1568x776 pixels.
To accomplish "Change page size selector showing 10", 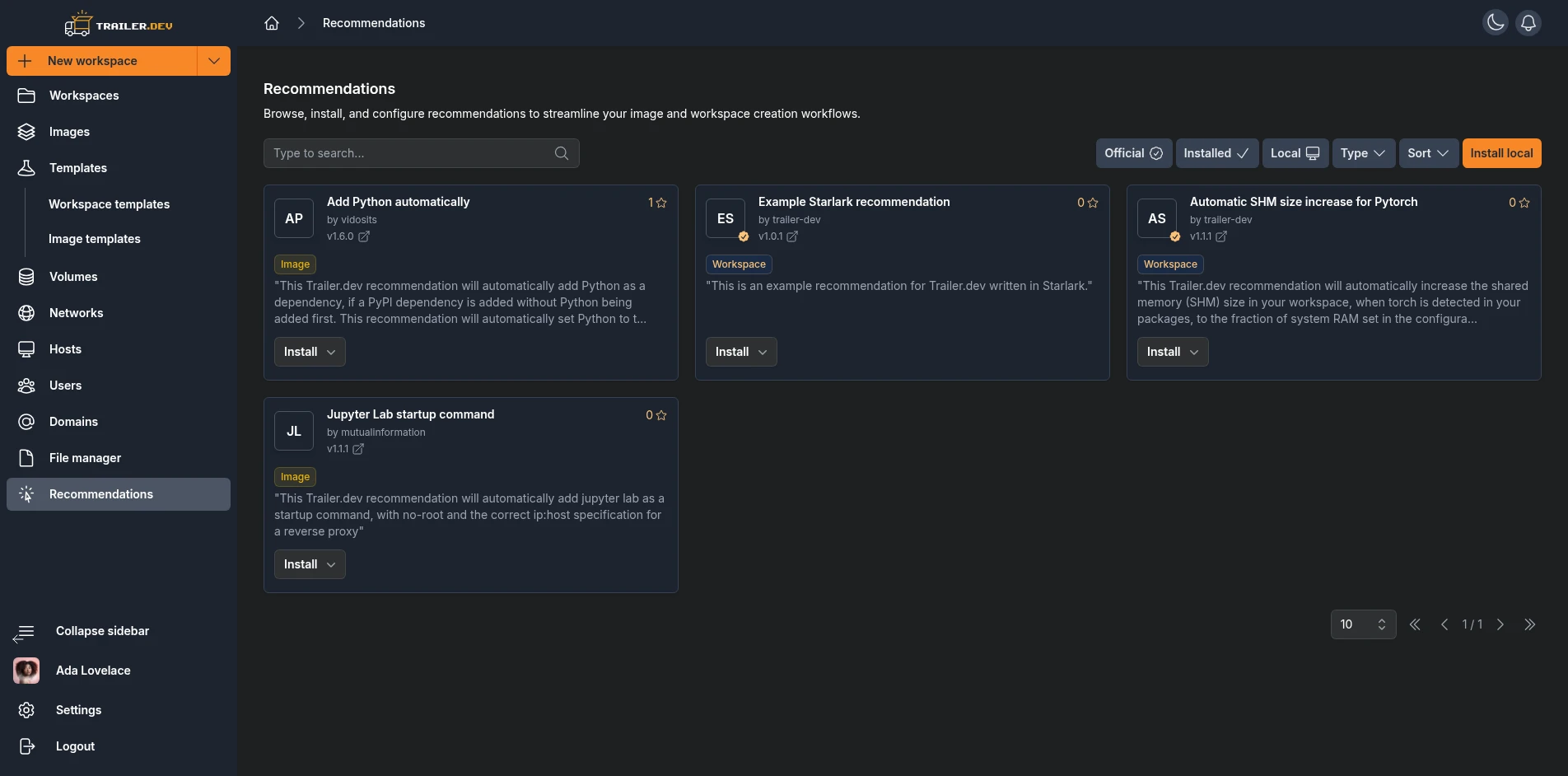I will pyautogui.click(x=1363, y=624).
